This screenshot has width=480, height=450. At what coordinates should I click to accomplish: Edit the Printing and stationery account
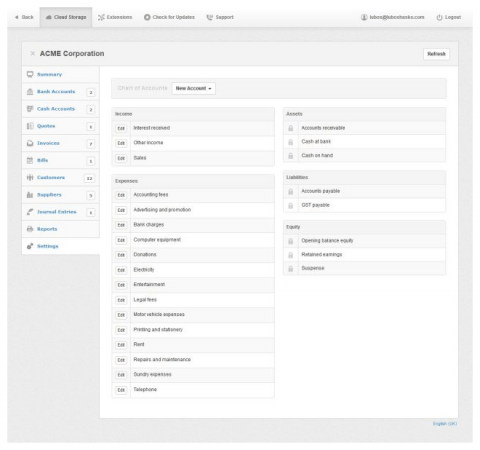(121, 330)
